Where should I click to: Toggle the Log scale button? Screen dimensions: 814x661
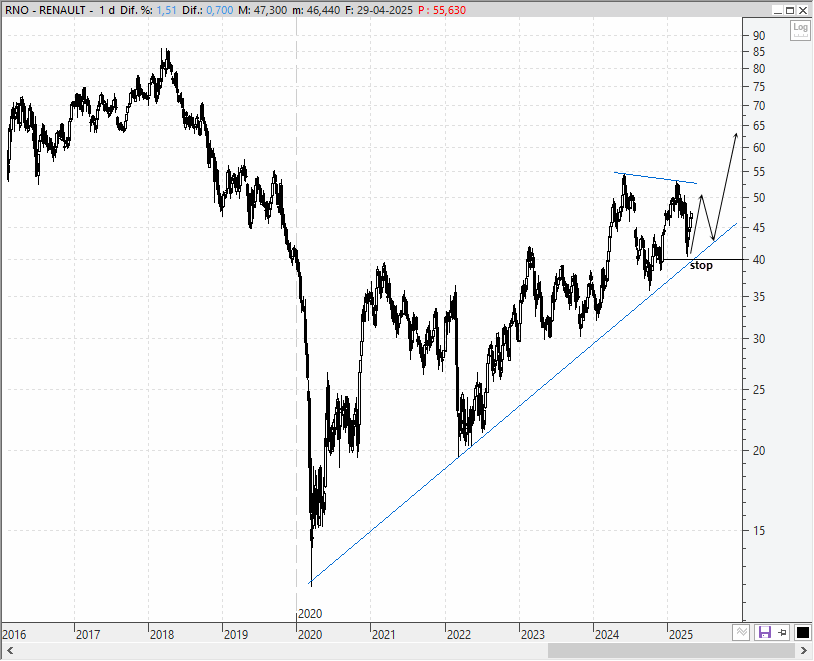click(800, 30)
